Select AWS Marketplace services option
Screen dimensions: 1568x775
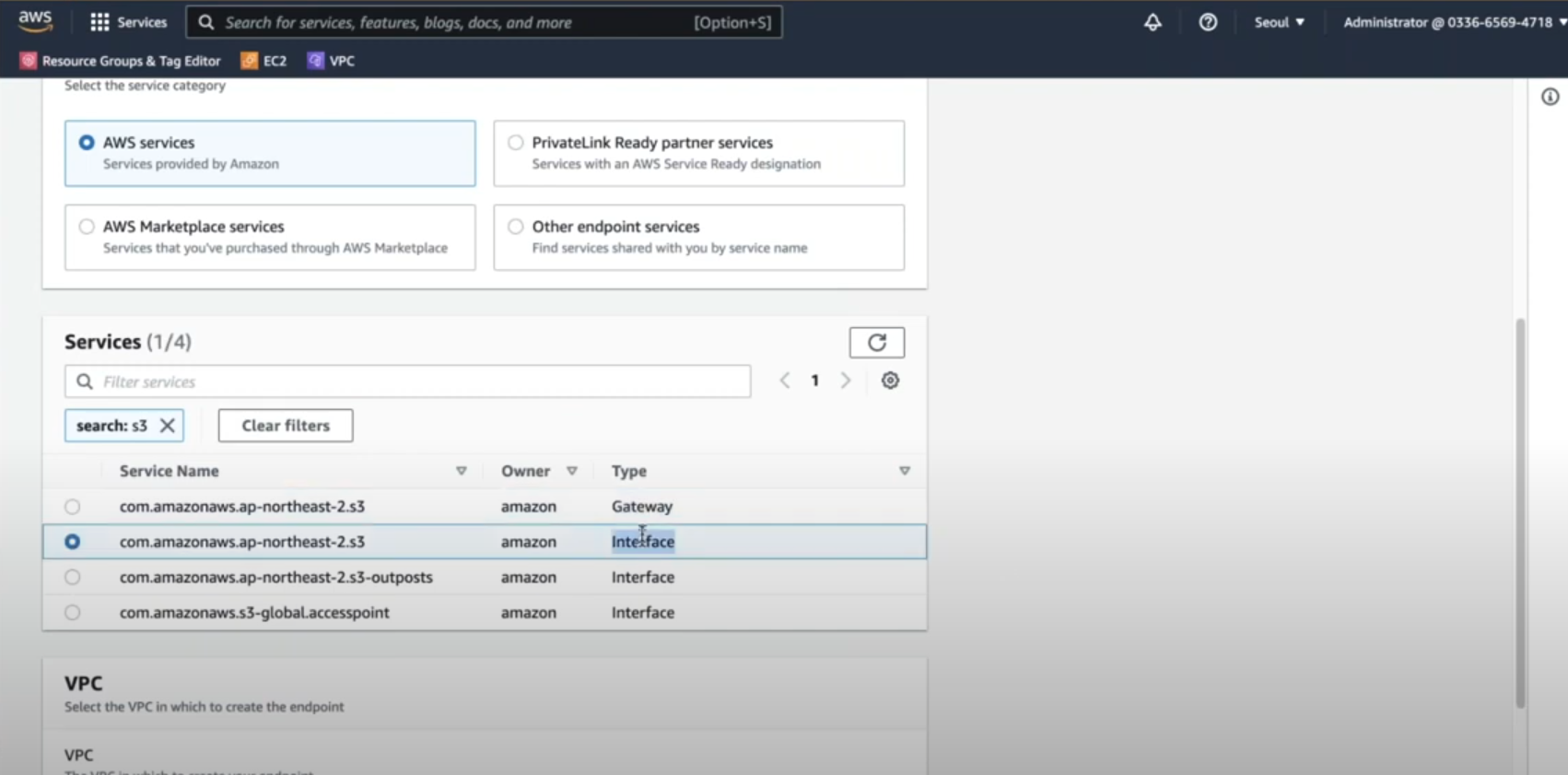point(270,237)
